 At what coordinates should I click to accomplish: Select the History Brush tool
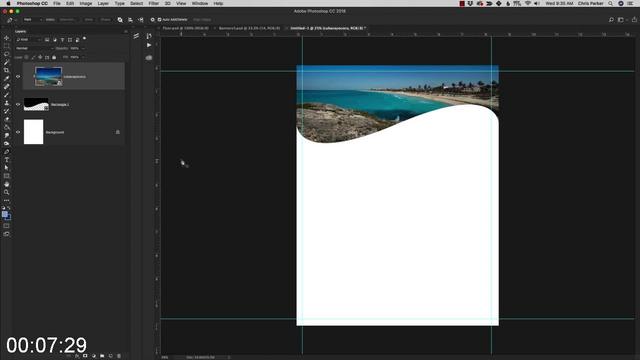click(x=7, y=111)
